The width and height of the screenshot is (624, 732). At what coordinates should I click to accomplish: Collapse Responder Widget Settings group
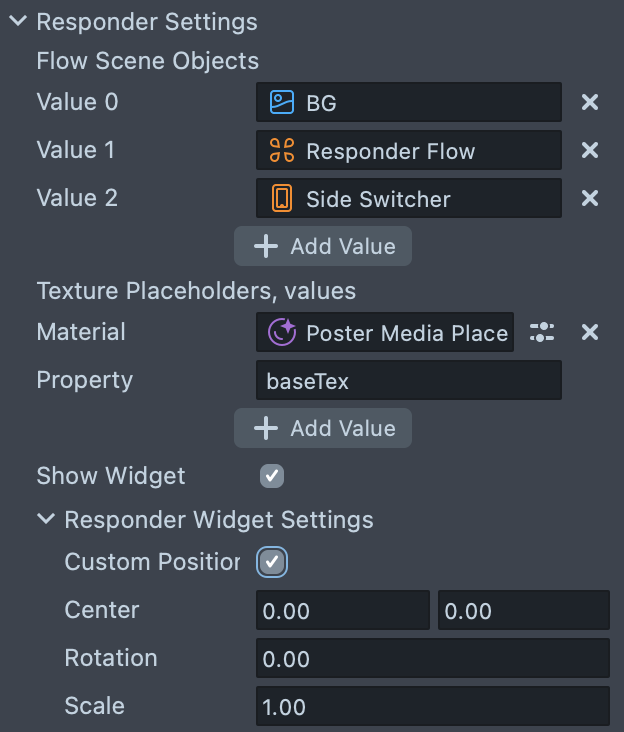pos(46,519)
